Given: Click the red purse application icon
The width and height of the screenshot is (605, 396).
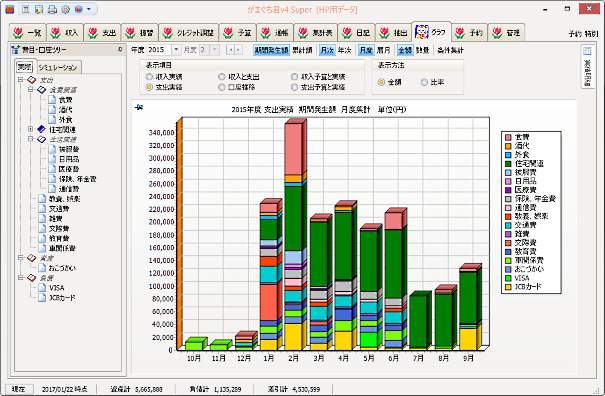Looking at the screenshot, I should coord(10,9).
